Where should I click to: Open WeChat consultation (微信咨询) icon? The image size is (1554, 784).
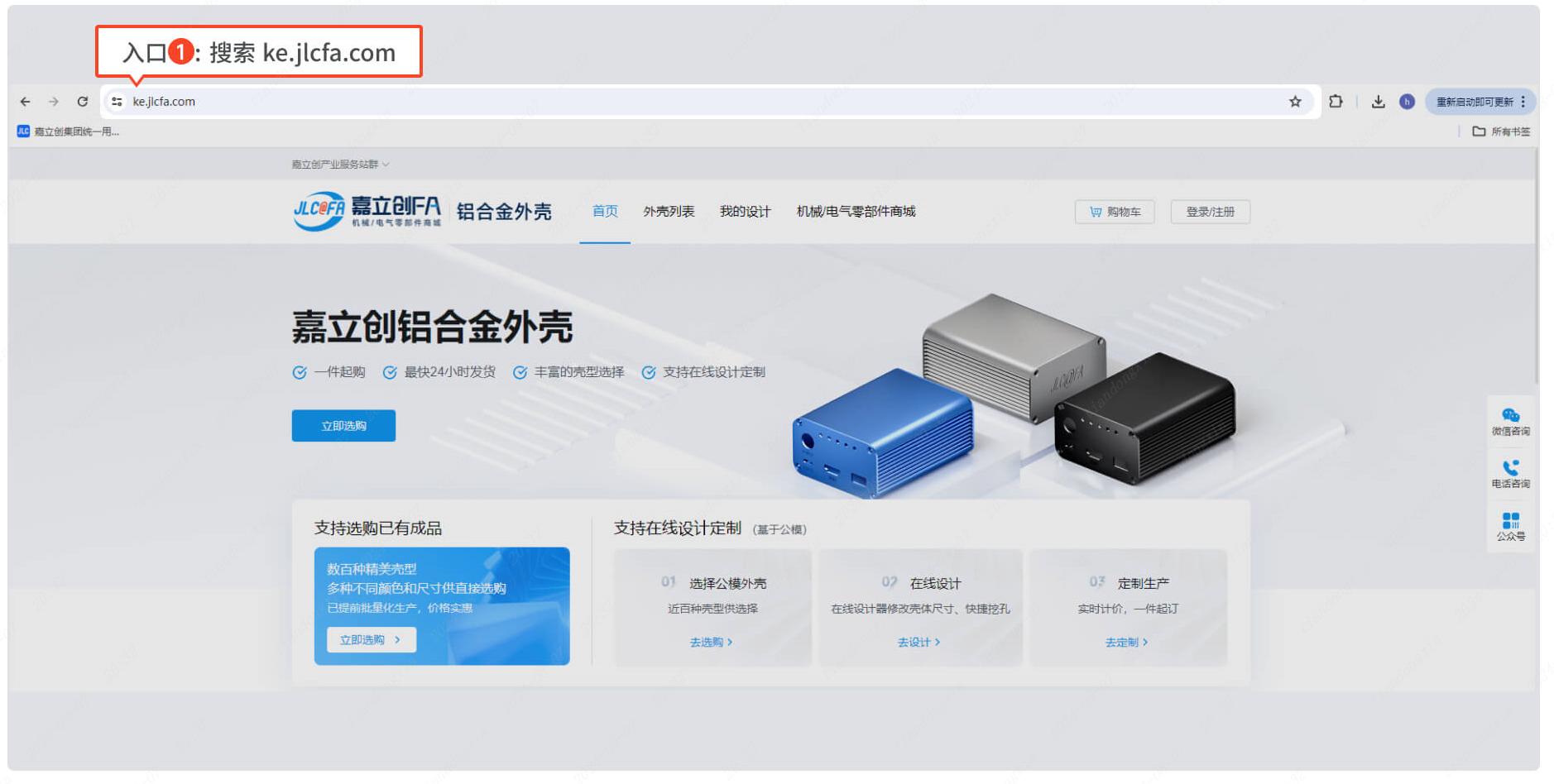(x=1510, y=421)
